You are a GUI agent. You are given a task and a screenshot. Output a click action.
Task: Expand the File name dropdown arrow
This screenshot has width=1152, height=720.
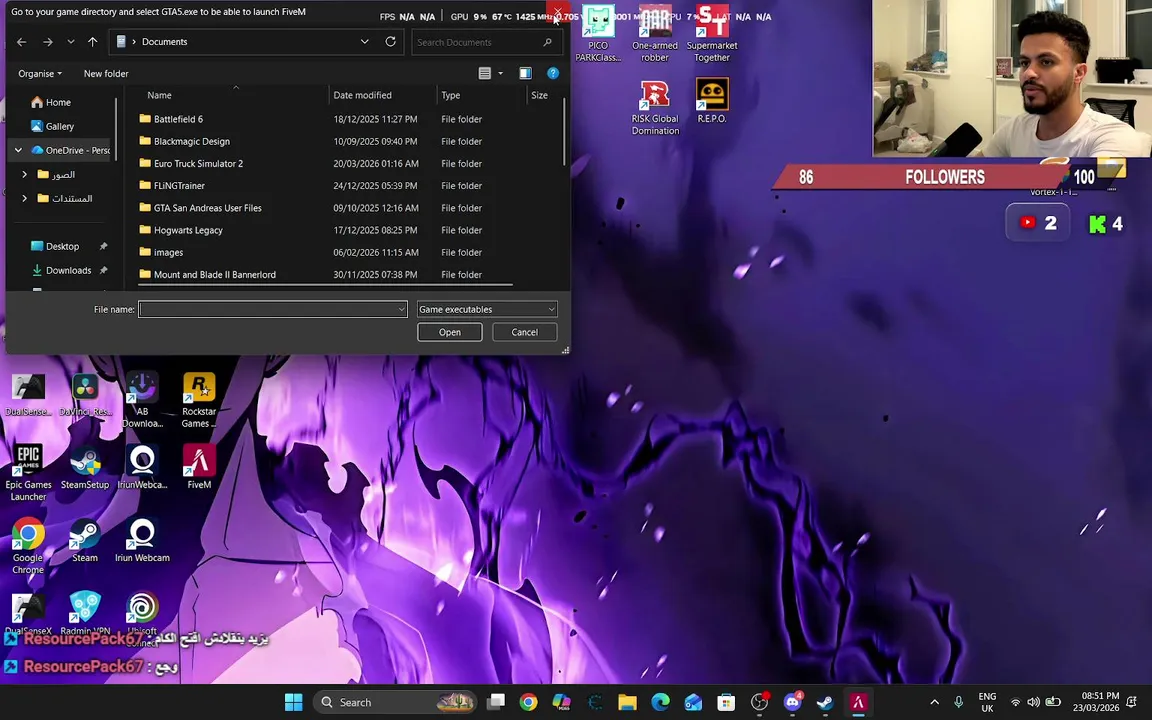click(x=401, y=309)
